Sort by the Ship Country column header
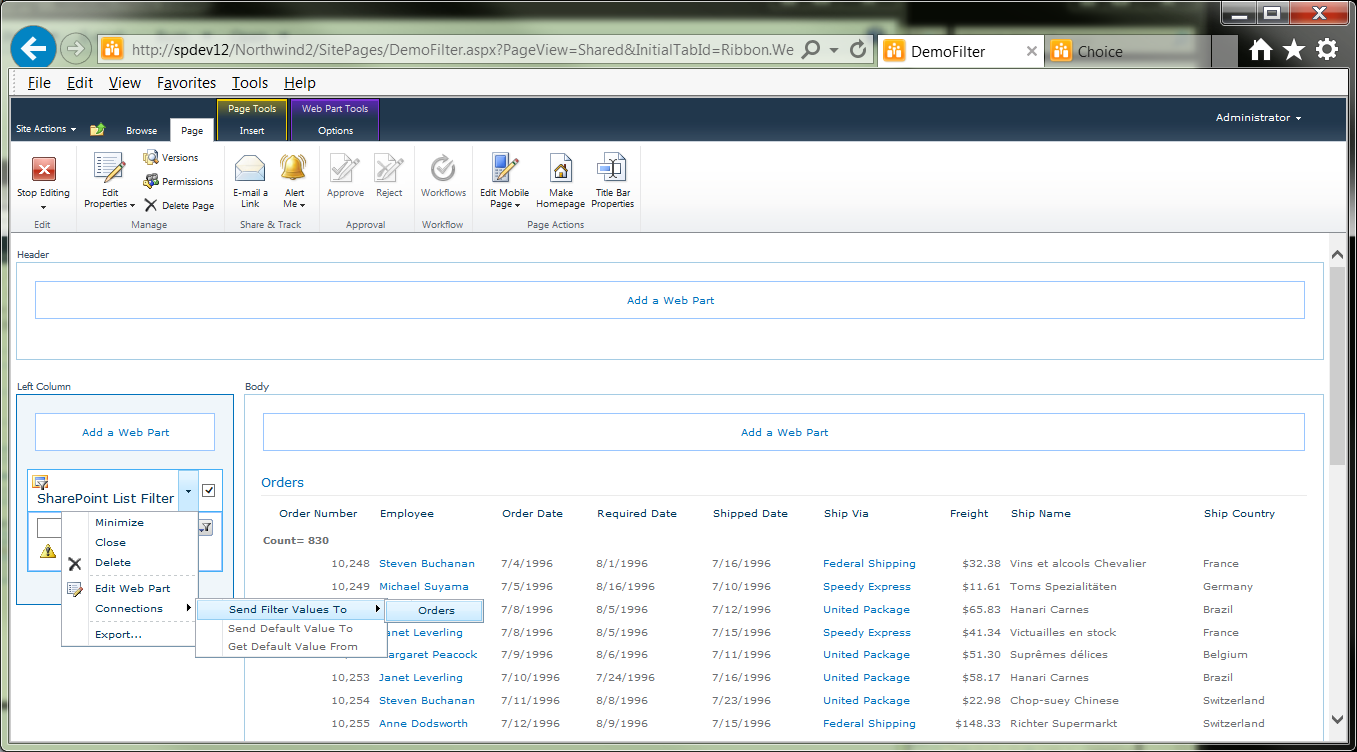 click(x=1239, y=513)
